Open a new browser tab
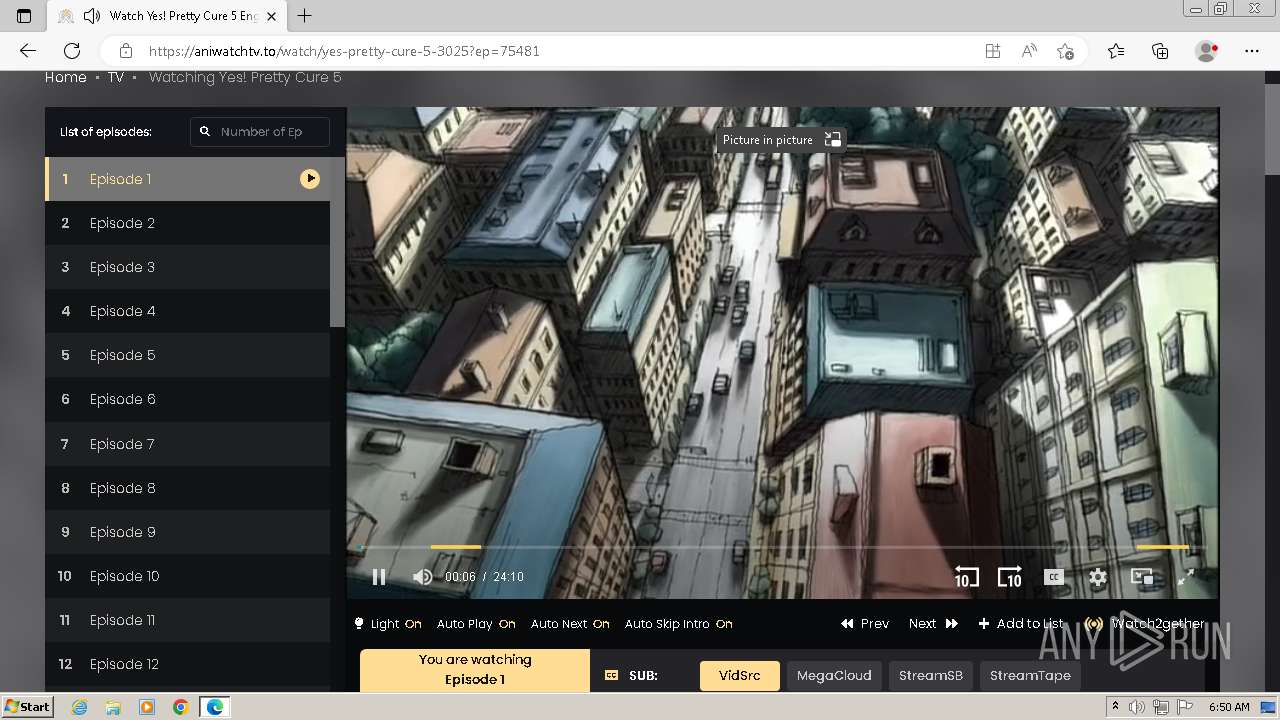The height and width of the screenshot is (720, 1280). coord(305,16)
